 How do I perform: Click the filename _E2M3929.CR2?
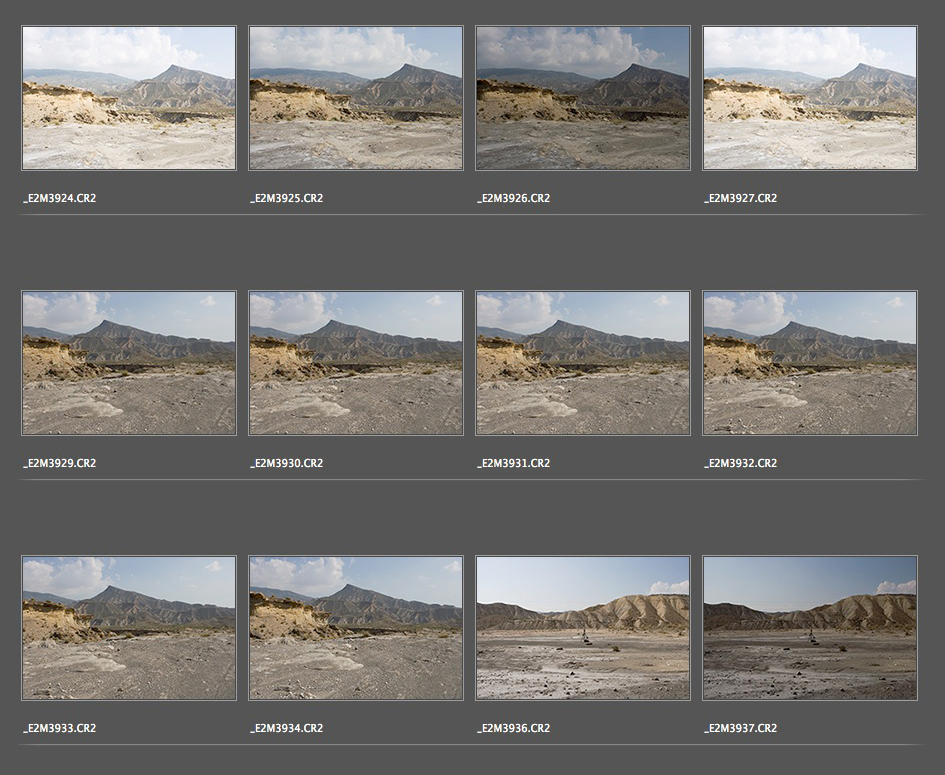pos(60,464)
